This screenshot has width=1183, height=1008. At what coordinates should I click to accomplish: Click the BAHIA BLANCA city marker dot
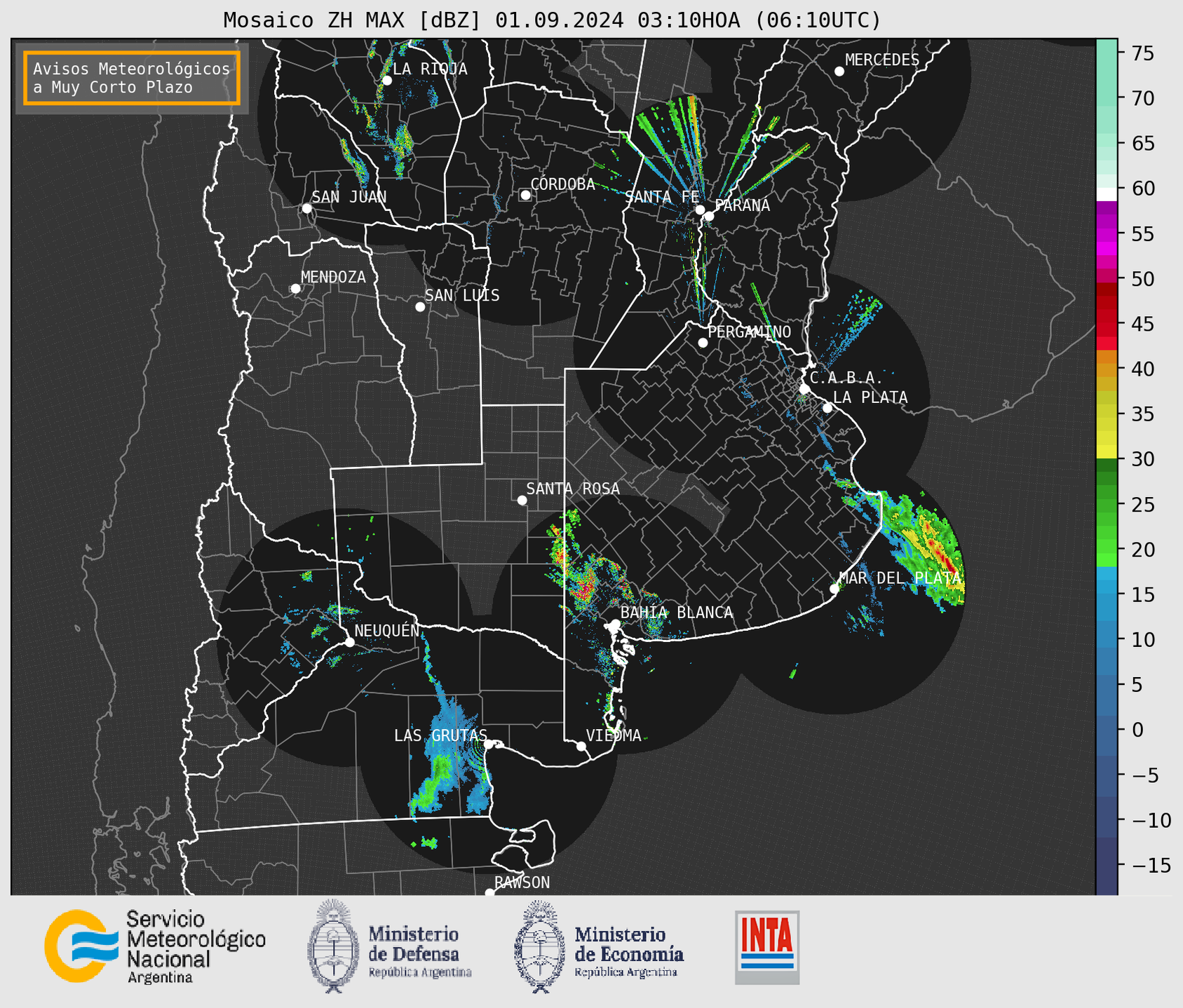pyautogui.click(x=615, y=624)
